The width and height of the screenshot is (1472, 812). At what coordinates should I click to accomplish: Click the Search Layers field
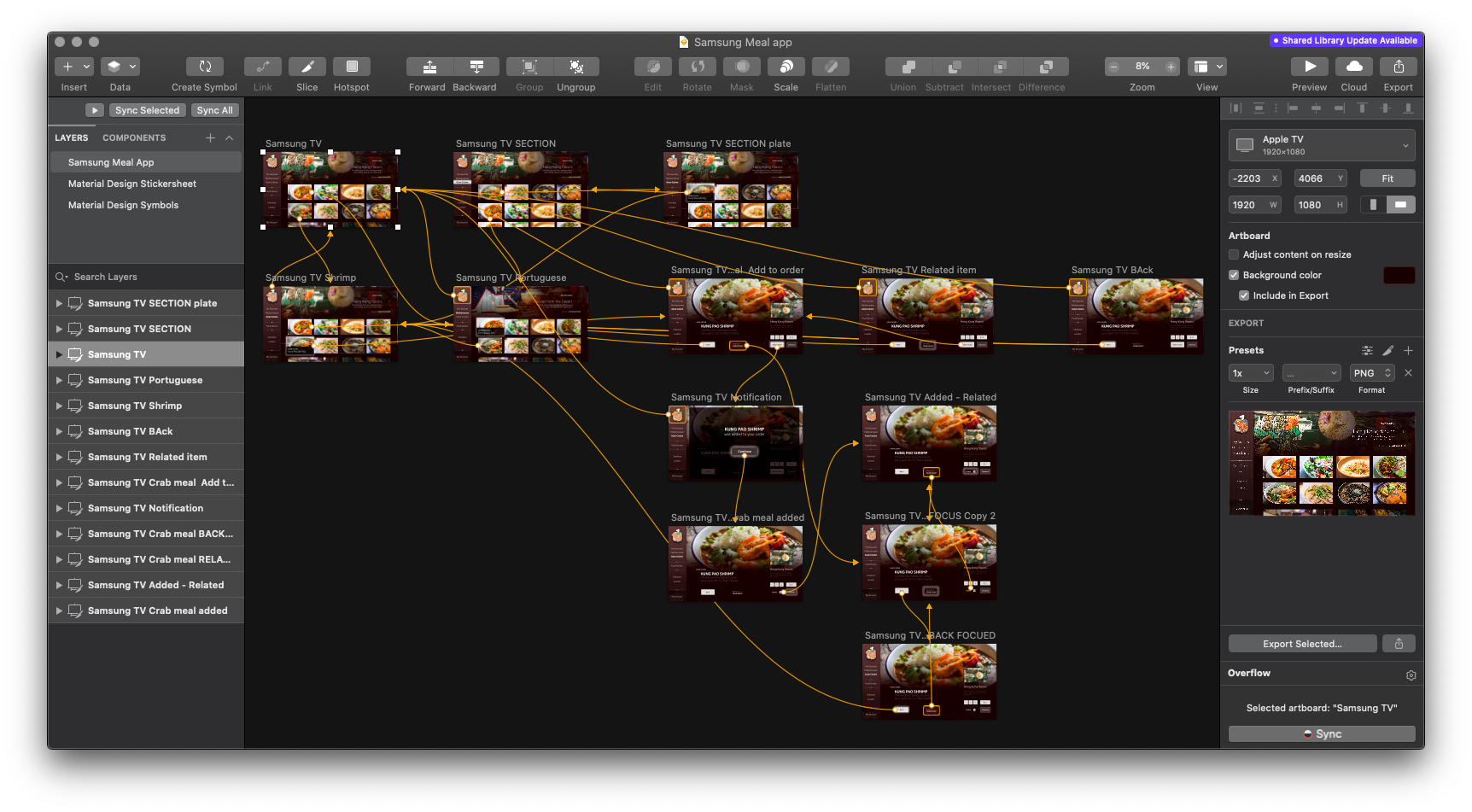(146, 277)
